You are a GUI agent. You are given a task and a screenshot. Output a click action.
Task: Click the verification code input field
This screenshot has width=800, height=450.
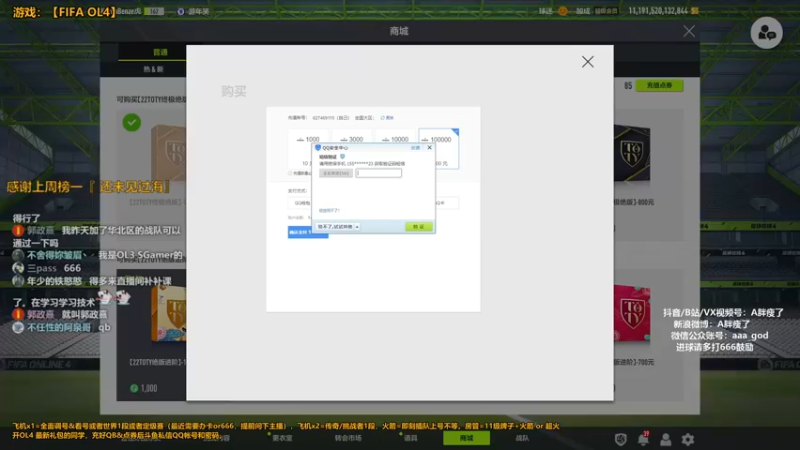pos(379,173)
